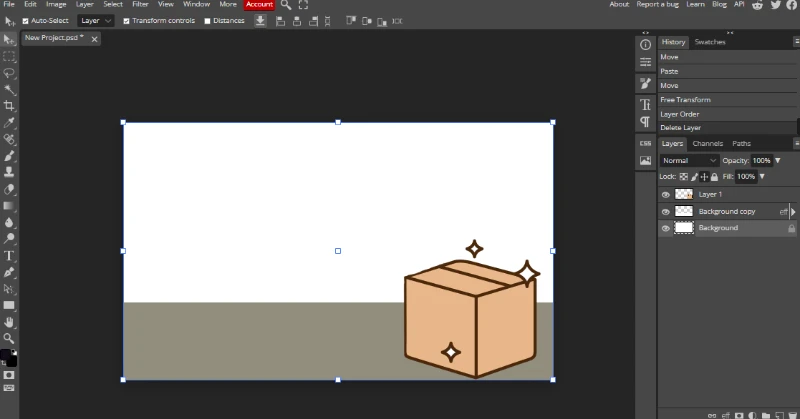Select the Dodge tool

pyautogui.click(x=9, y=238)
